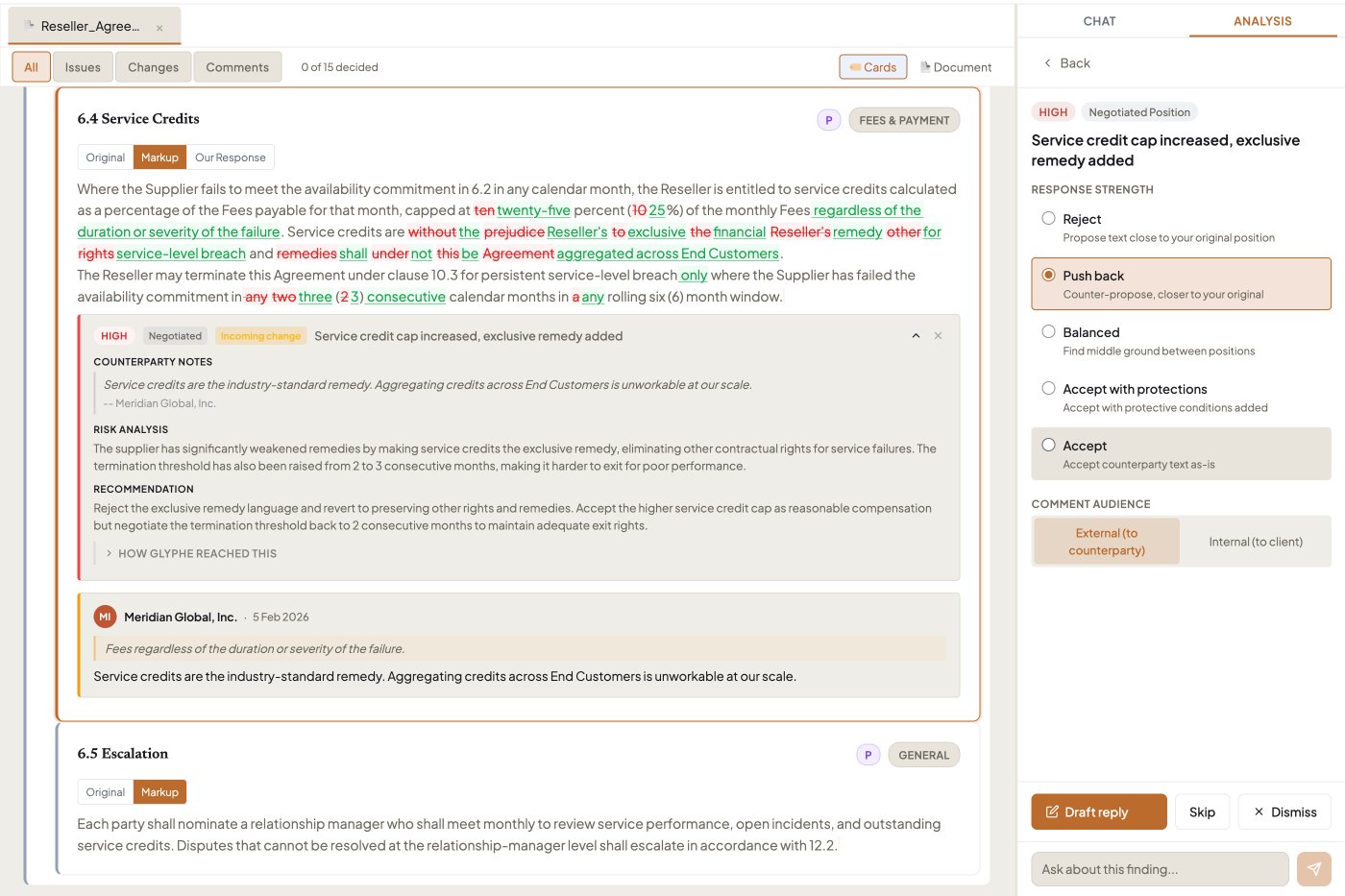
Task: Click the P badge beside 6.5 Escalation
Action: pyautogui.click(x=868, y=755)
